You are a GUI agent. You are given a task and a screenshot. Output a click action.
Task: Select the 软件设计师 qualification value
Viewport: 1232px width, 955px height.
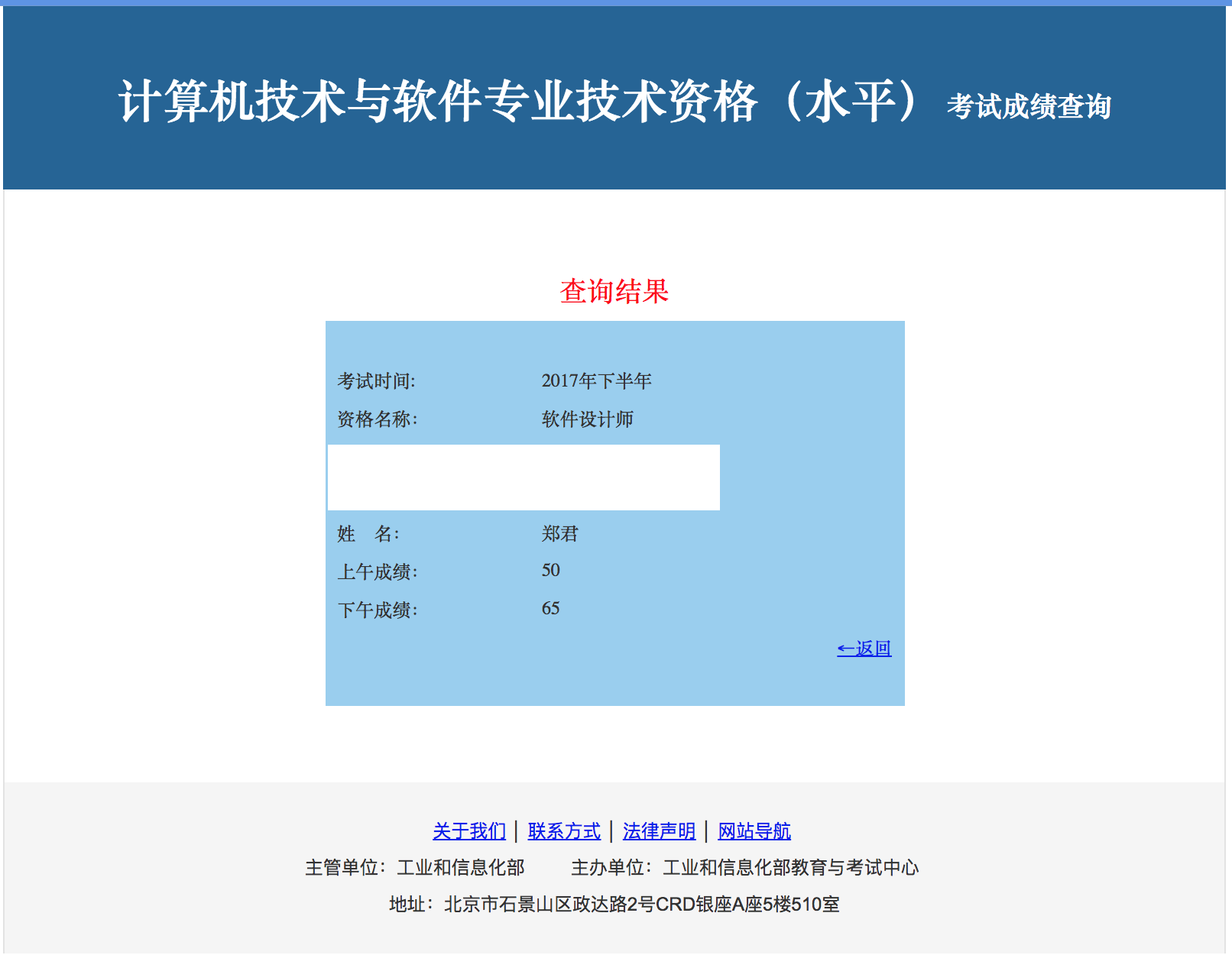click(x=587, y=419)
